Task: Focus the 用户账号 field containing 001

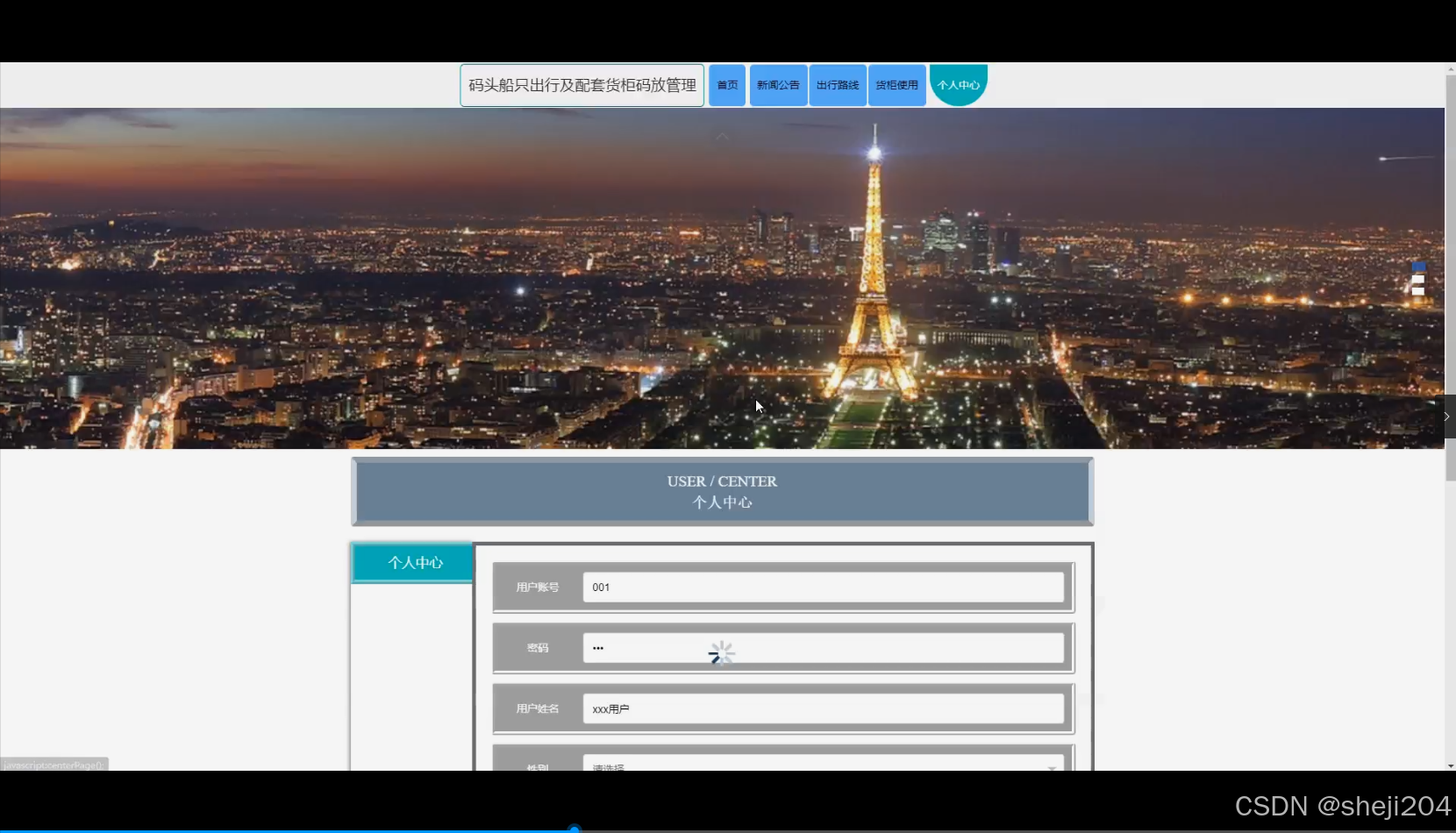Action: [823, 587]
